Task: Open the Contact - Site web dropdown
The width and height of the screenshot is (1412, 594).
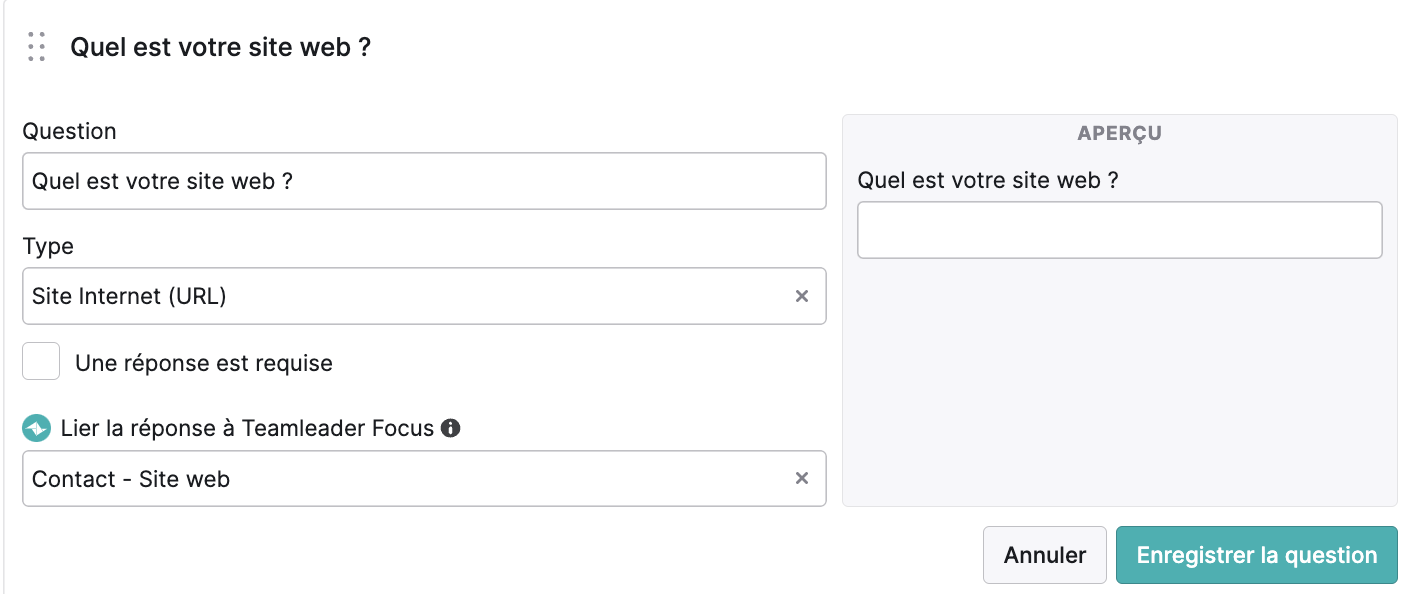Action: pos(424,479)
